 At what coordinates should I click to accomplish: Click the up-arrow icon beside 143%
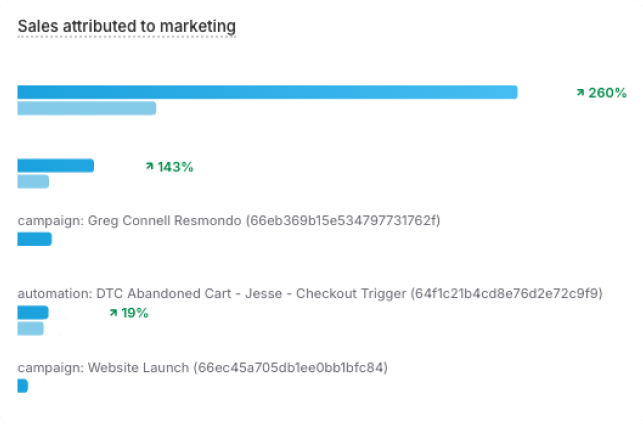point(150,166)
